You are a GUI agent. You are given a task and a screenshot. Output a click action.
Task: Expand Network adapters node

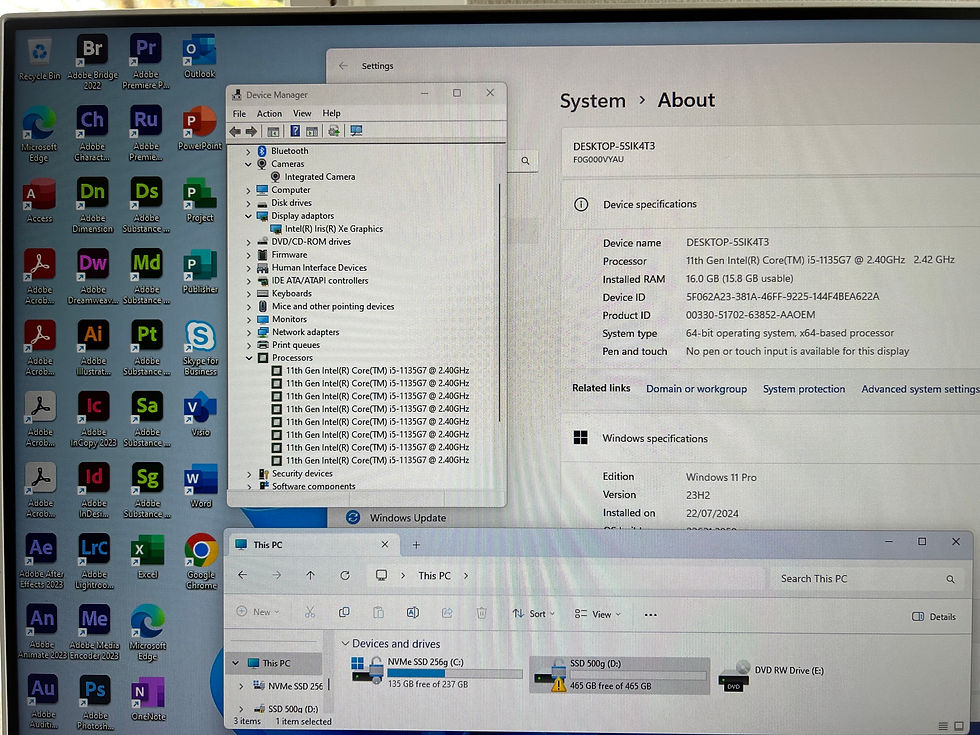coord(249,332)
